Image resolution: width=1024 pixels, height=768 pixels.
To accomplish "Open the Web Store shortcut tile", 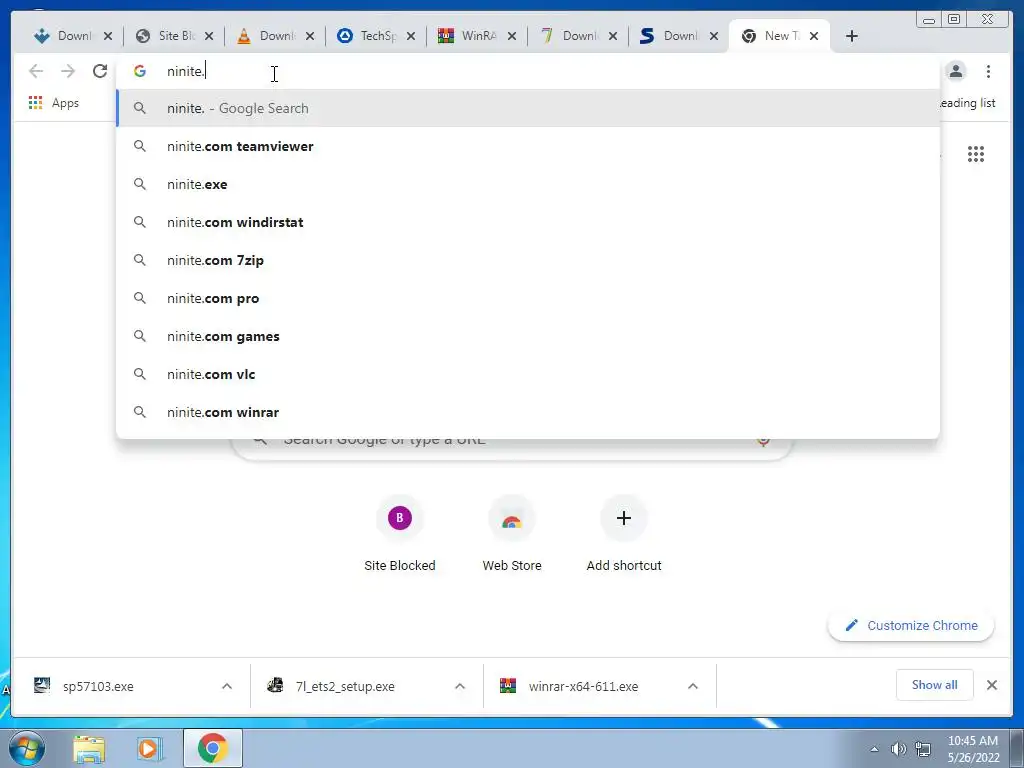I will pos(512,534).
